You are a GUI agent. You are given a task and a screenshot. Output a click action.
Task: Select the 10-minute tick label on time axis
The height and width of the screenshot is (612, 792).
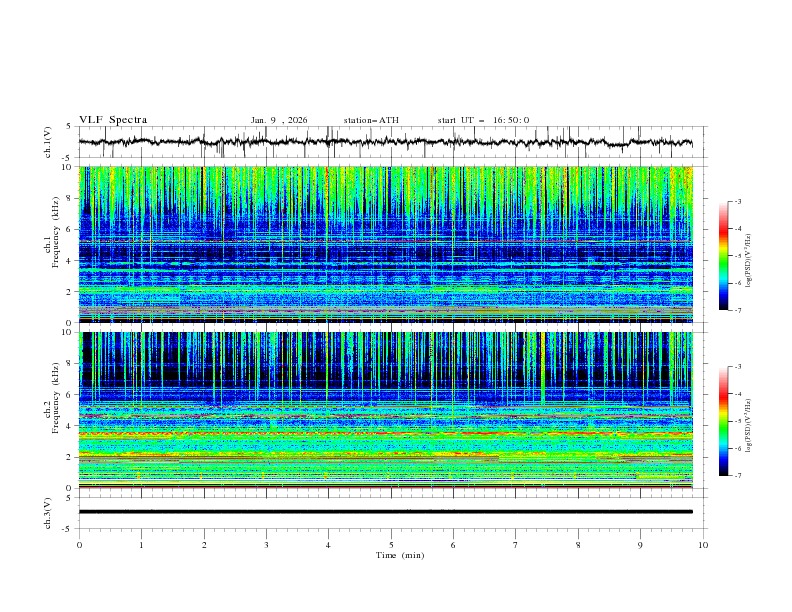pyautogui.click(x=703, y=544)
